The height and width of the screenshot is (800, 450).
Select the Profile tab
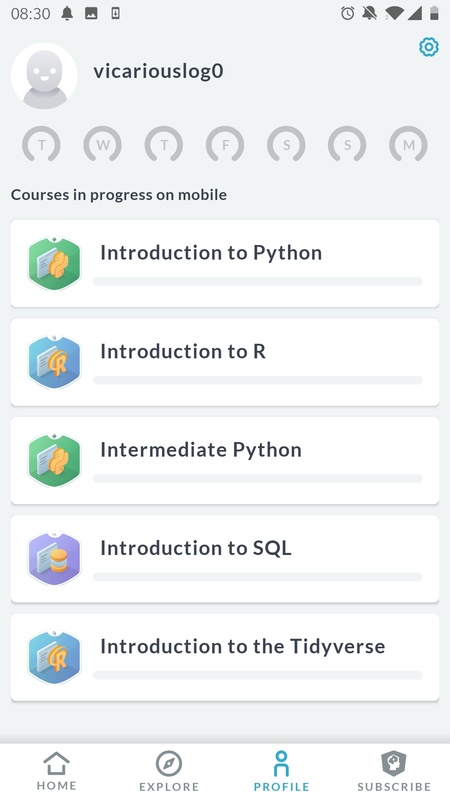pyautogui.click(x=281, y=771)
